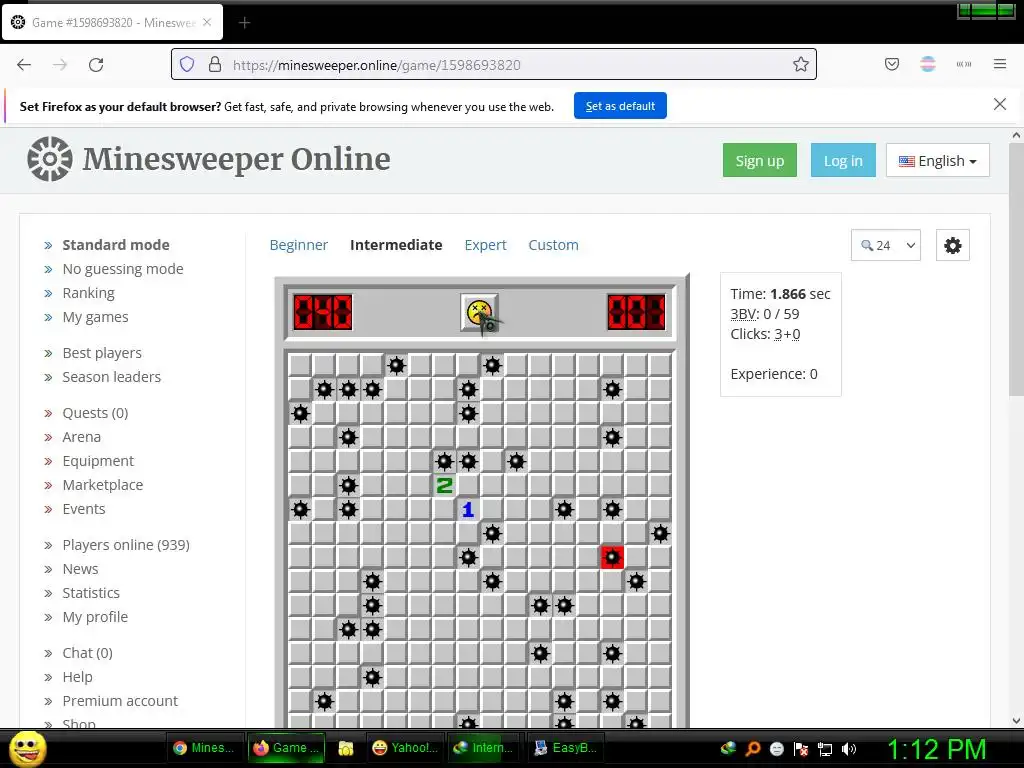The width and height of the screenshot is (1024, 768).
Task: Open Help in the sidebar
Action: pos(77,677)
